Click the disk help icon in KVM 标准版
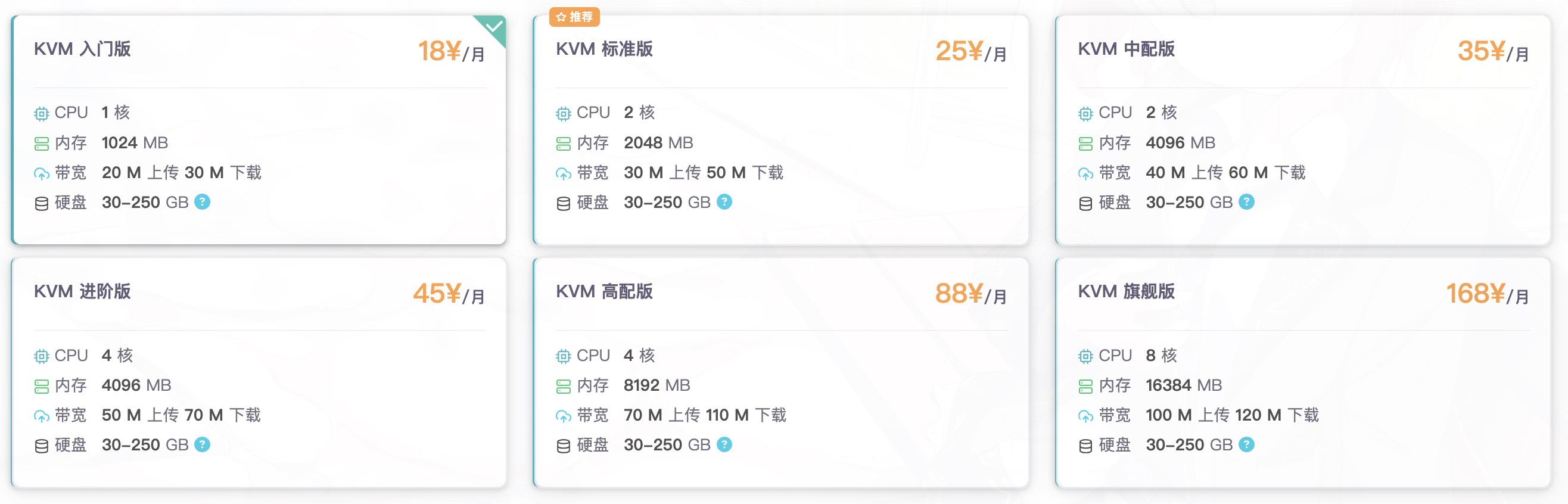The height and width of the screenshot is (504, 1568). coord(724,202)
